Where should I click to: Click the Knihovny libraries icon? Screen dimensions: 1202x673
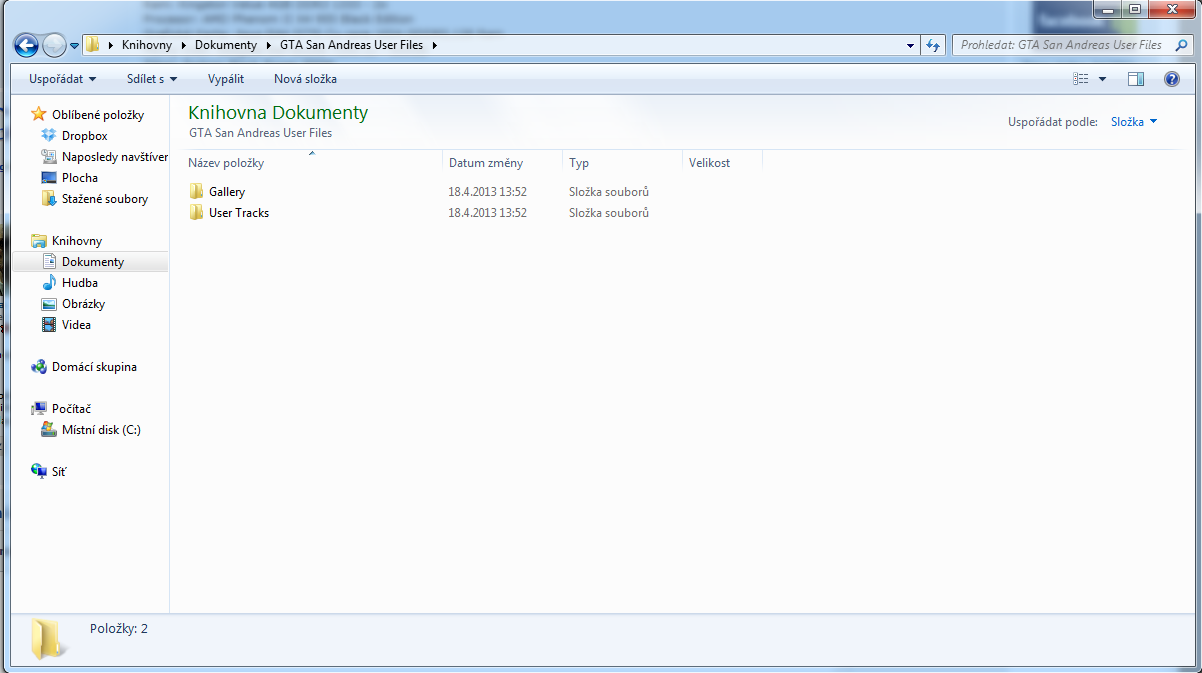coord(39,240)
